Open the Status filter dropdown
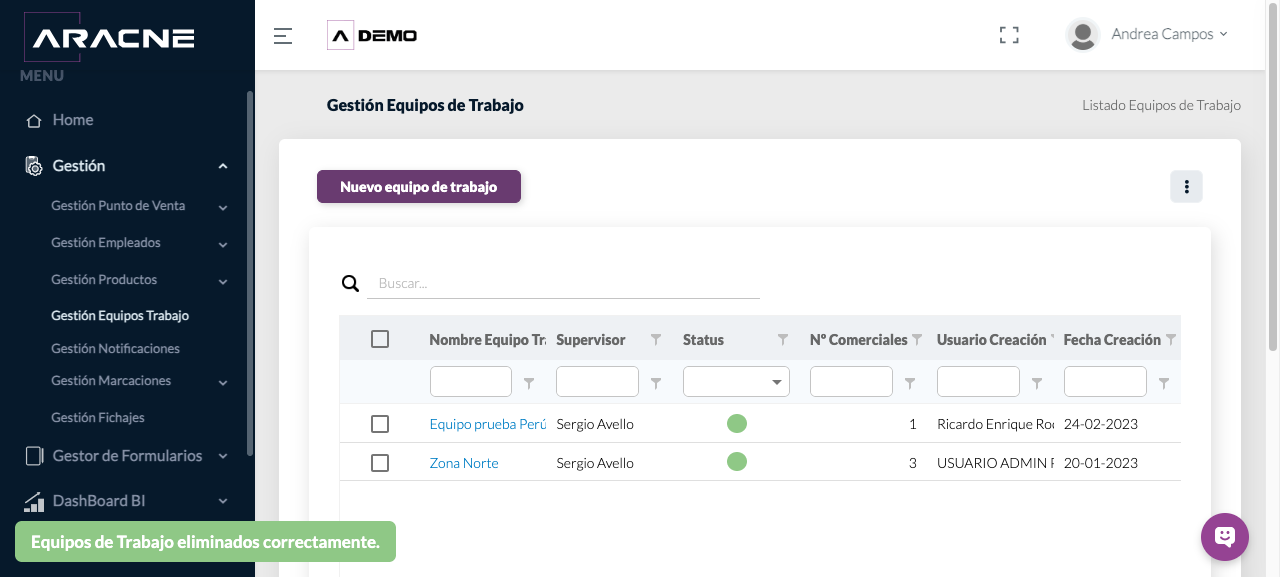This screenshot has width=1280, height=577. tap(736, 382)
